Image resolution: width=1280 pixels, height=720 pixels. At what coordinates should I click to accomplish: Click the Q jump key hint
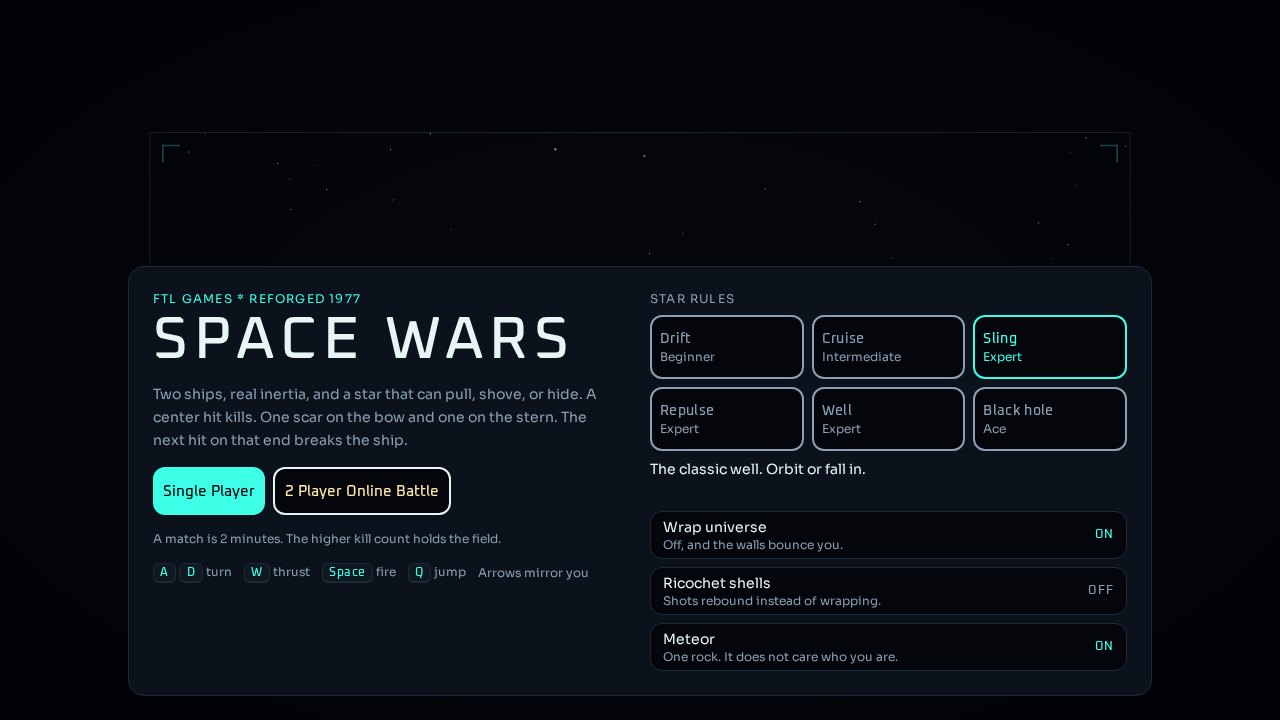419,572
